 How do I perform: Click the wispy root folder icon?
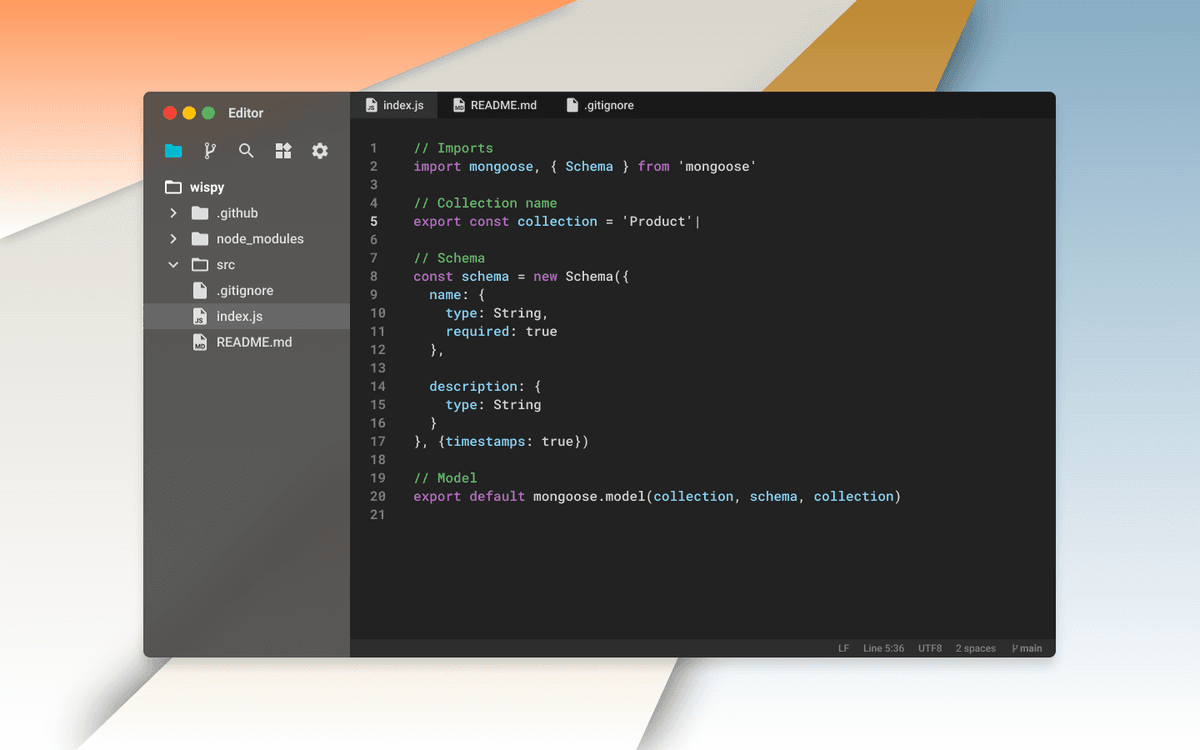click(x=173, y=187)
